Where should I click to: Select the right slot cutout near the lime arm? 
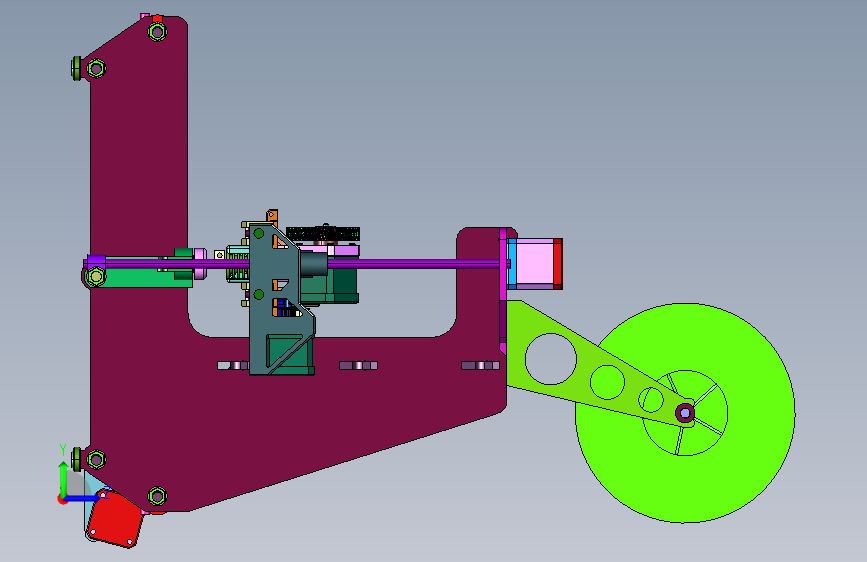tap(480, 365)
